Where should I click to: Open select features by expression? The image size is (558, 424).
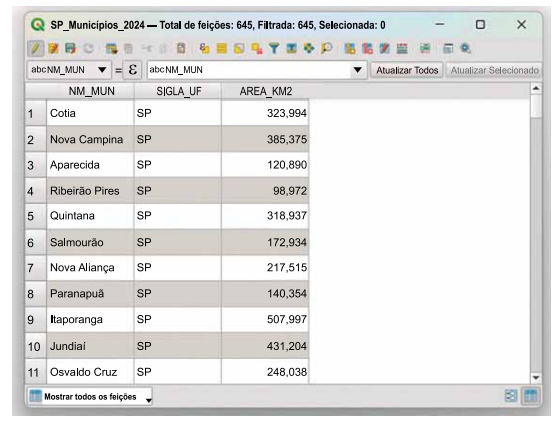(204, 48)
